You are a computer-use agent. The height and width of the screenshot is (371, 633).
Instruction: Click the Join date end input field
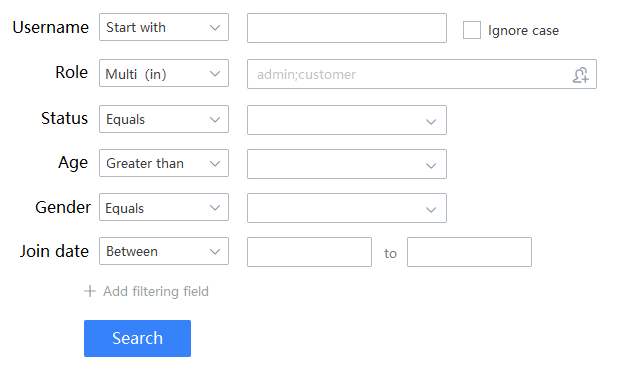click(469, 252)
